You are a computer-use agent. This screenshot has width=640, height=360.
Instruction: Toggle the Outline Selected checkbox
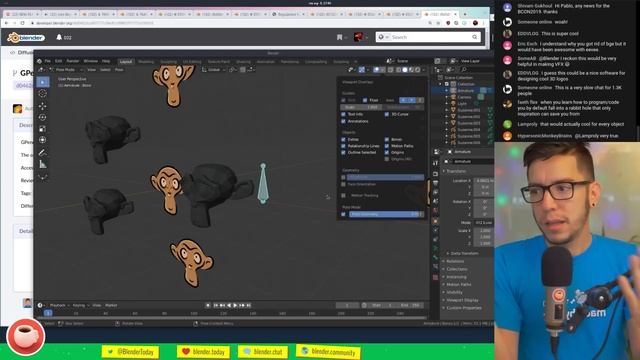[x=343, y=153]
